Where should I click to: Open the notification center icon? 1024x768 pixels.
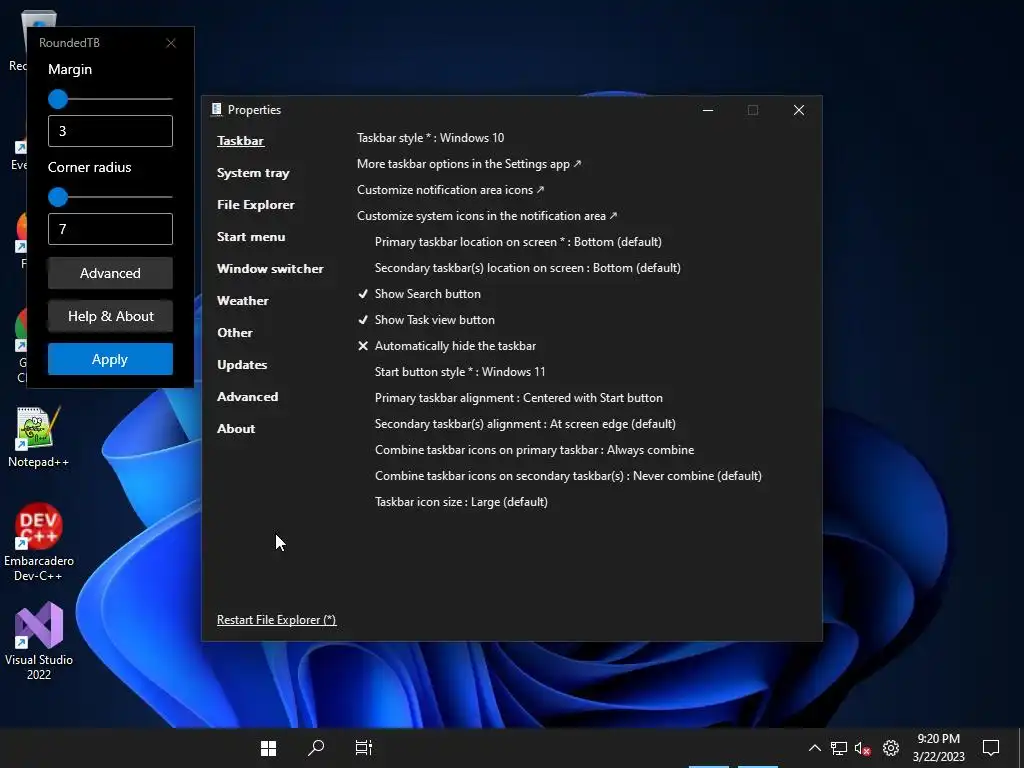coord(991,748)
